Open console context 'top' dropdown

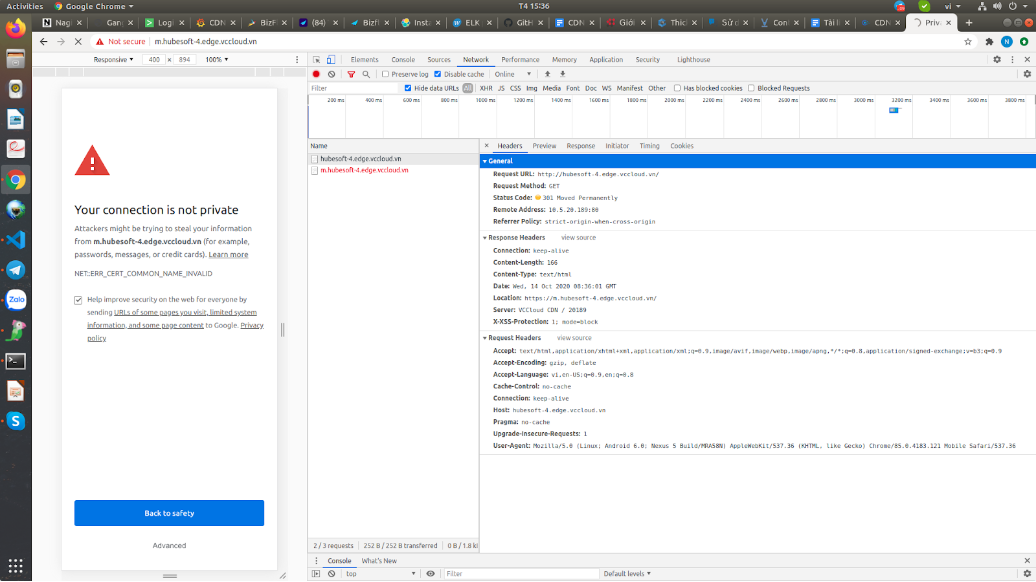[380, 573]
